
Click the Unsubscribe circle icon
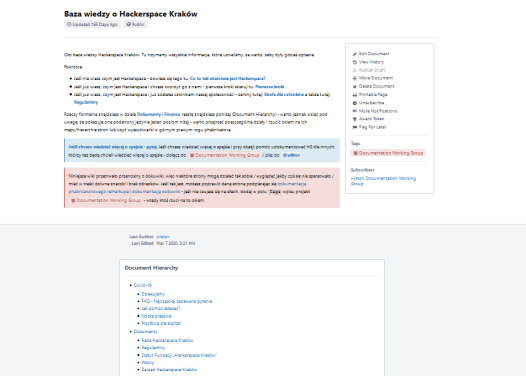point(354,103)
